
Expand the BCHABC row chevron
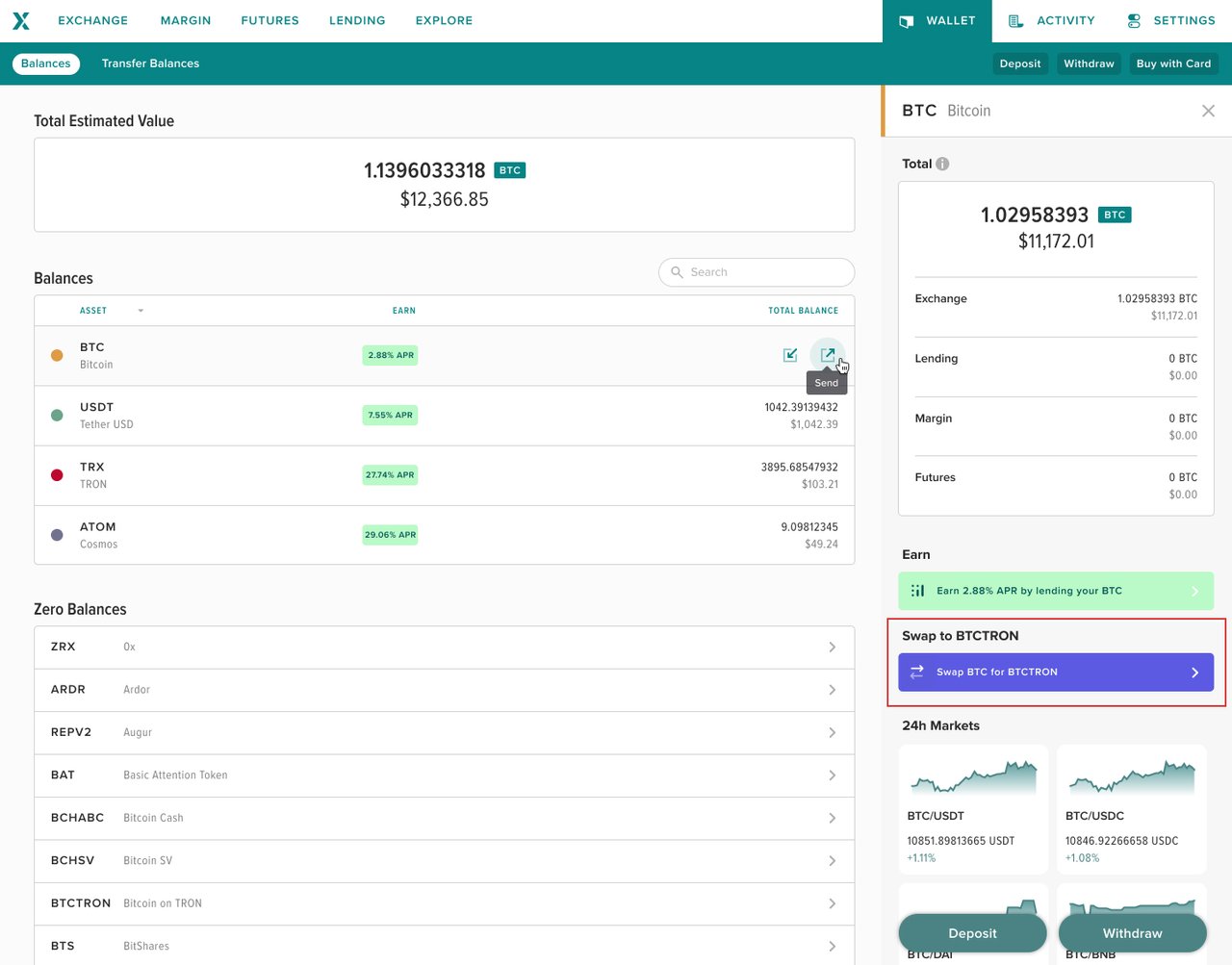pos(832,818)
